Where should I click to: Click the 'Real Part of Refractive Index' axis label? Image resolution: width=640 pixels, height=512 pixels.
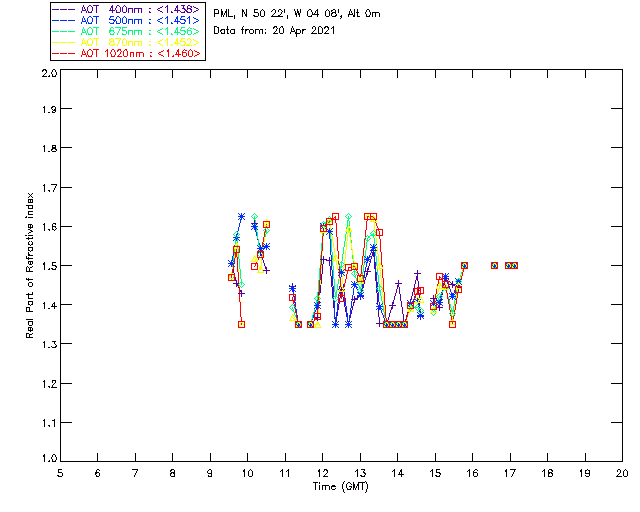point(32,265)
